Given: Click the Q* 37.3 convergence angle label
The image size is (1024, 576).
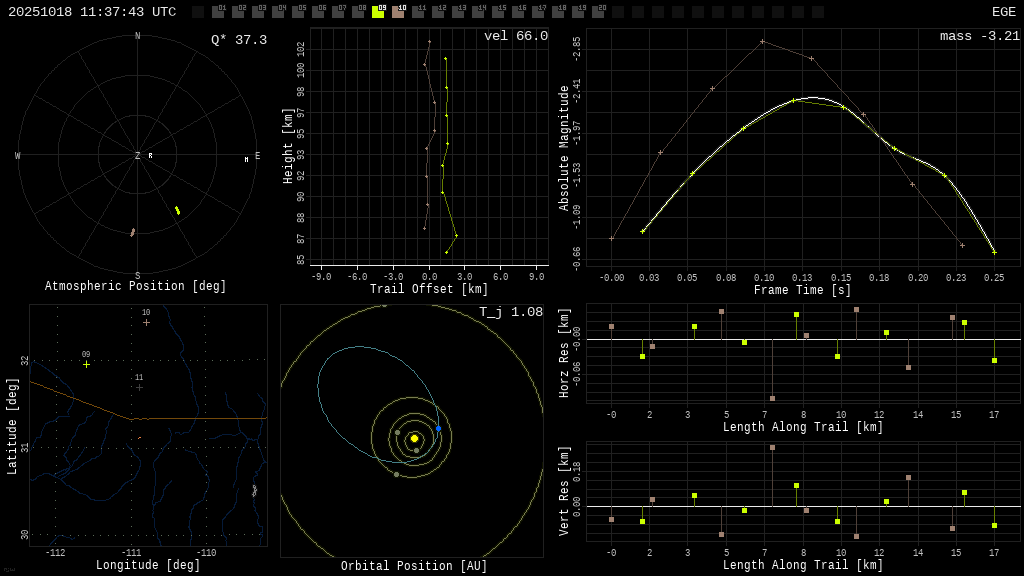Looking at the screenshot, I should click(x=238, y=40).
